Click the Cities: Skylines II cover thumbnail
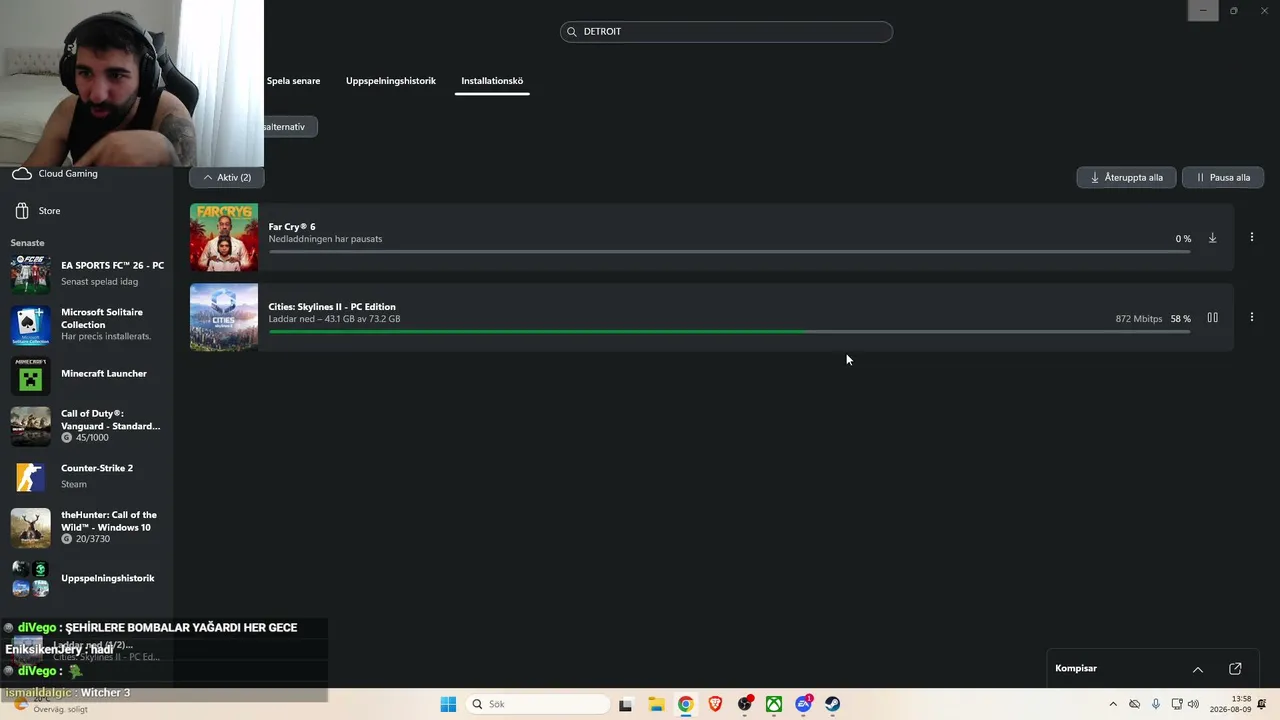Screen dimensions: 1280x720 coord(224,317)
